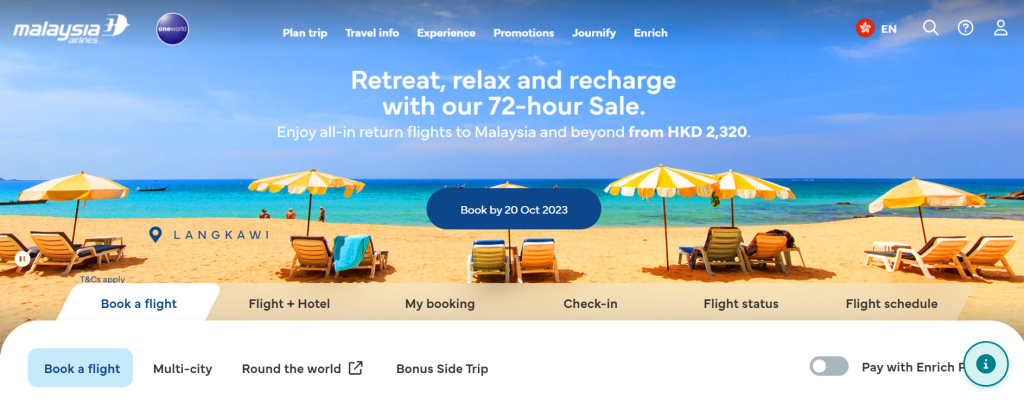This screenshot has width=1024, height=404.
Task: Select the Check-in tab
Action: pyautogui.click(x=590, y=303)
